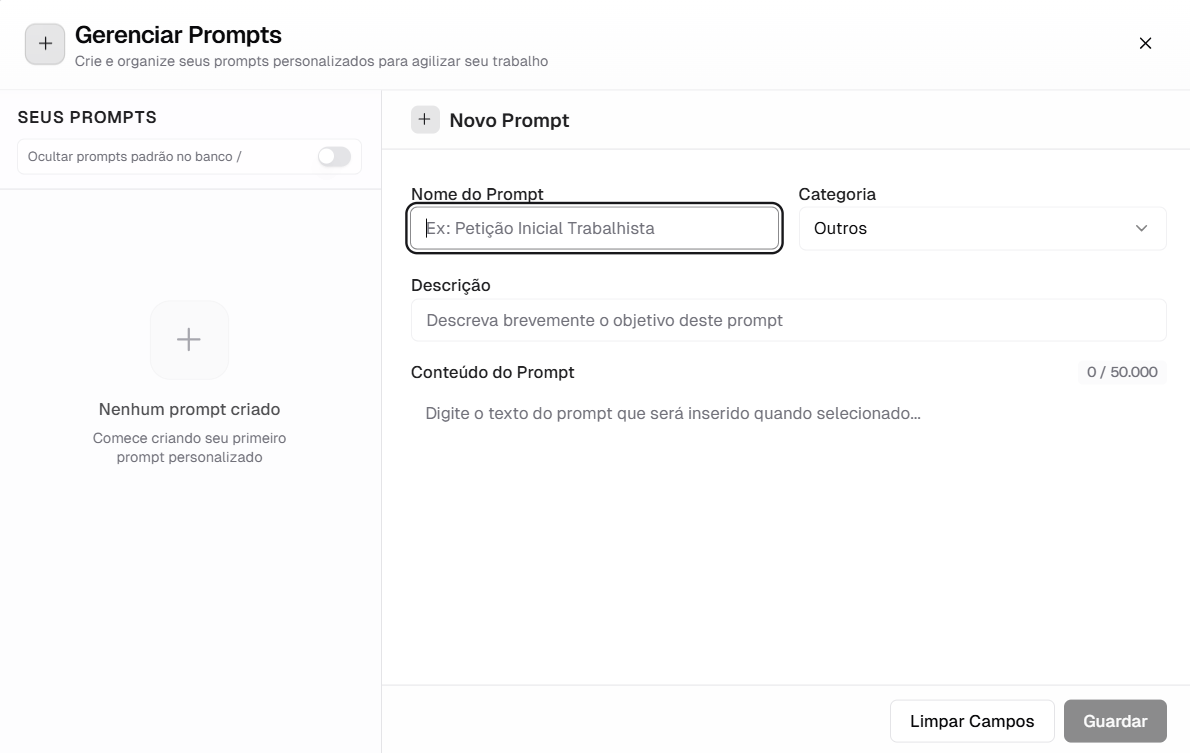Click the Guardar button
The width and height of the screenshot is (1190, 753).
[x=1115, y=721]
